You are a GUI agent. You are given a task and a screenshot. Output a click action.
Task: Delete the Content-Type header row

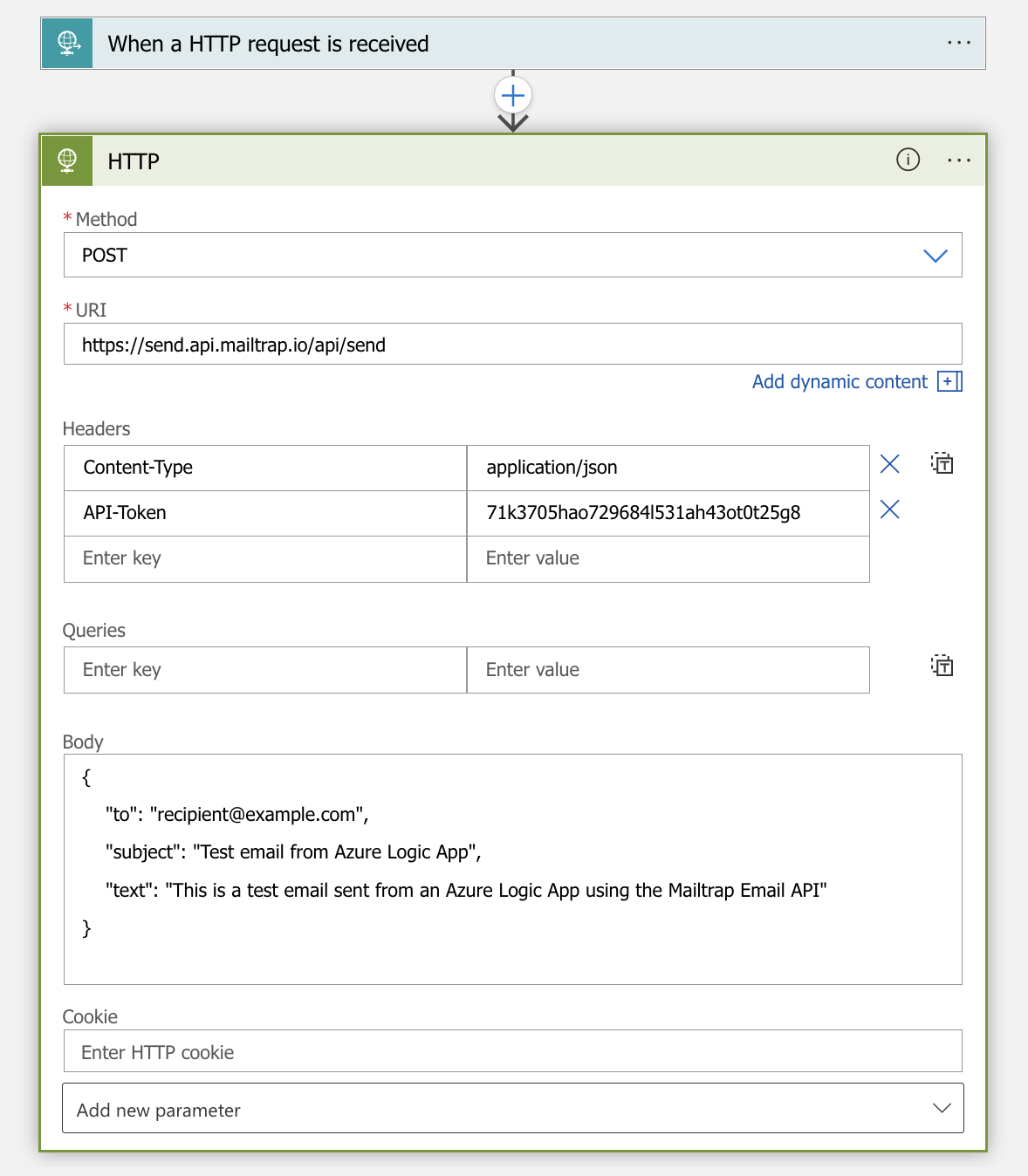[889, 464]
